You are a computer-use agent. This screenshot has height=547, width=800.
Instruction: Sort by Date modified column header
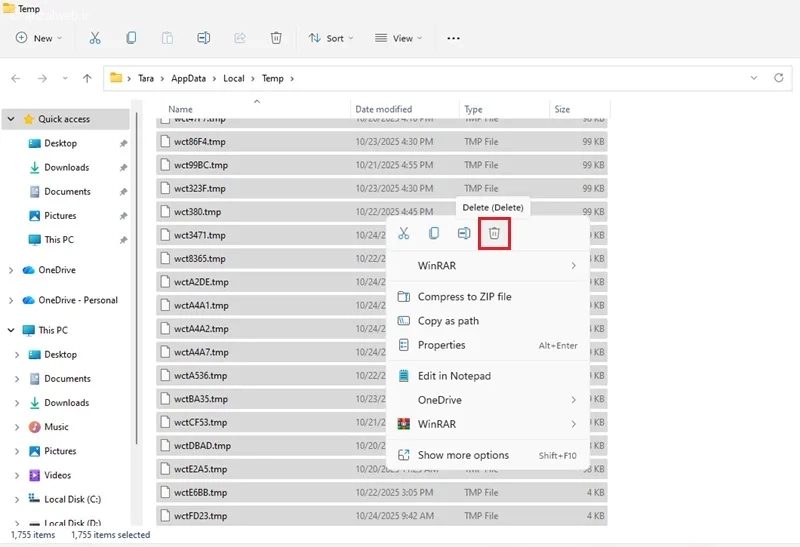[x=383, y=109]
